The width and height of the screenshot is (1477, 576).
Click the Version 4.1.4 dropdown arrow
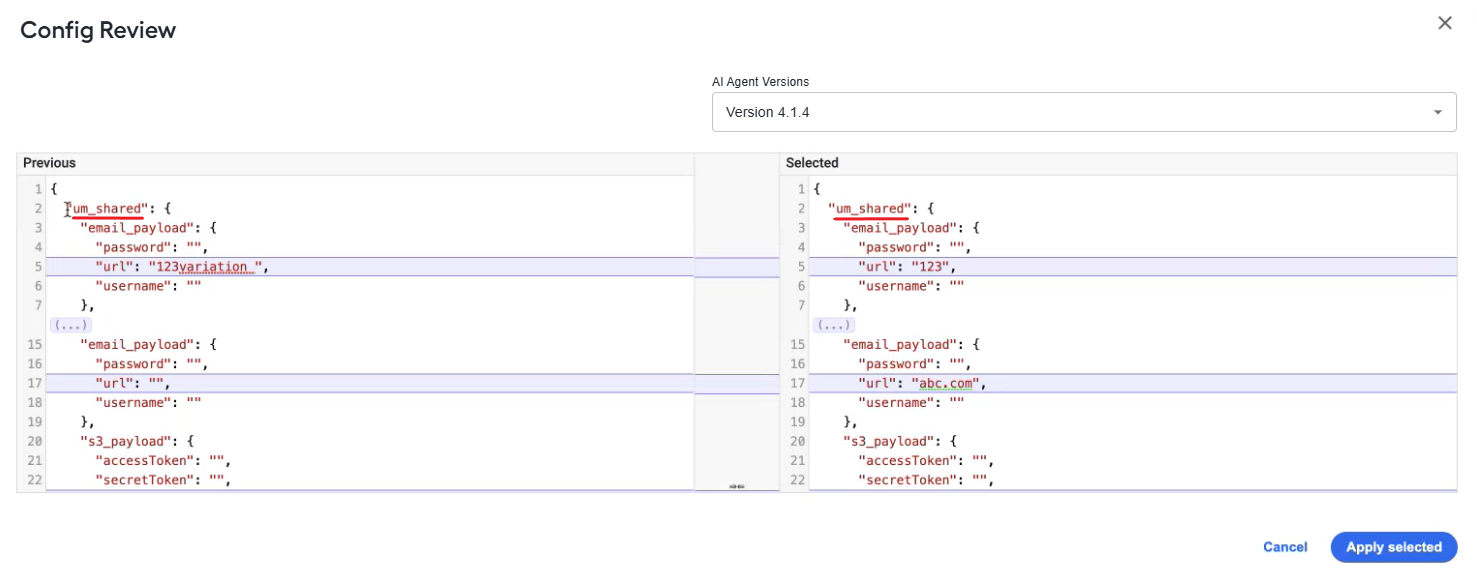point(1438,112)
